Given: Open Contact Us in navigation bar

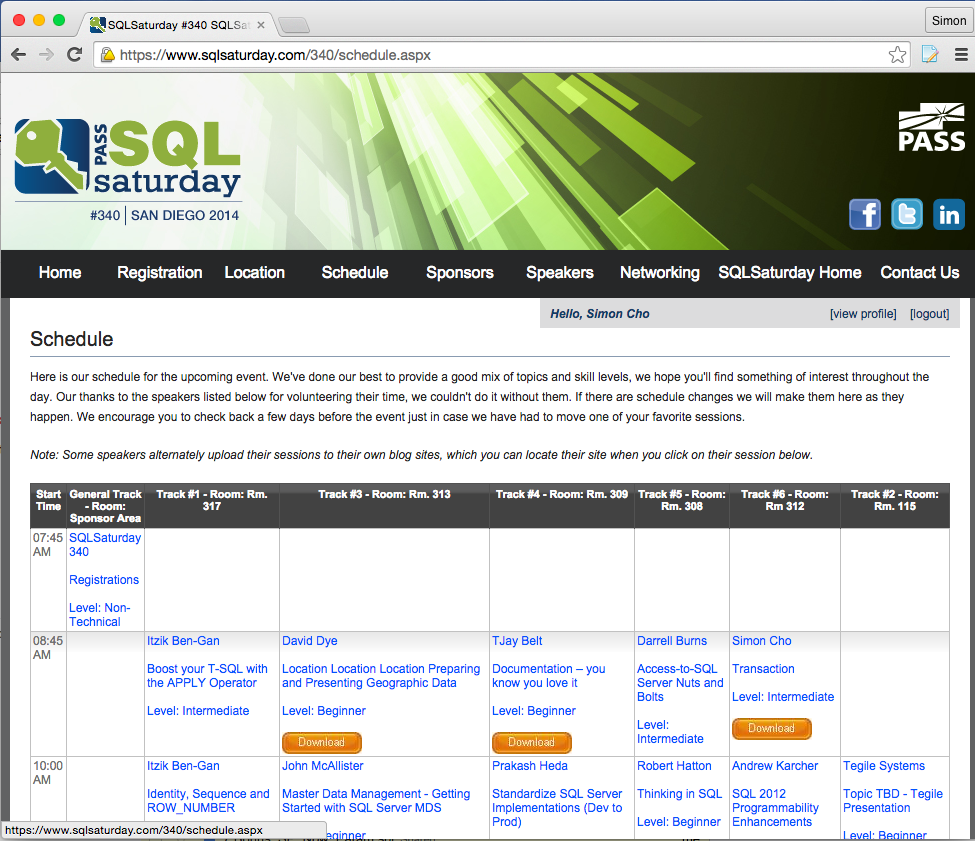Looking at the screenshot, I should pos(920,272).
